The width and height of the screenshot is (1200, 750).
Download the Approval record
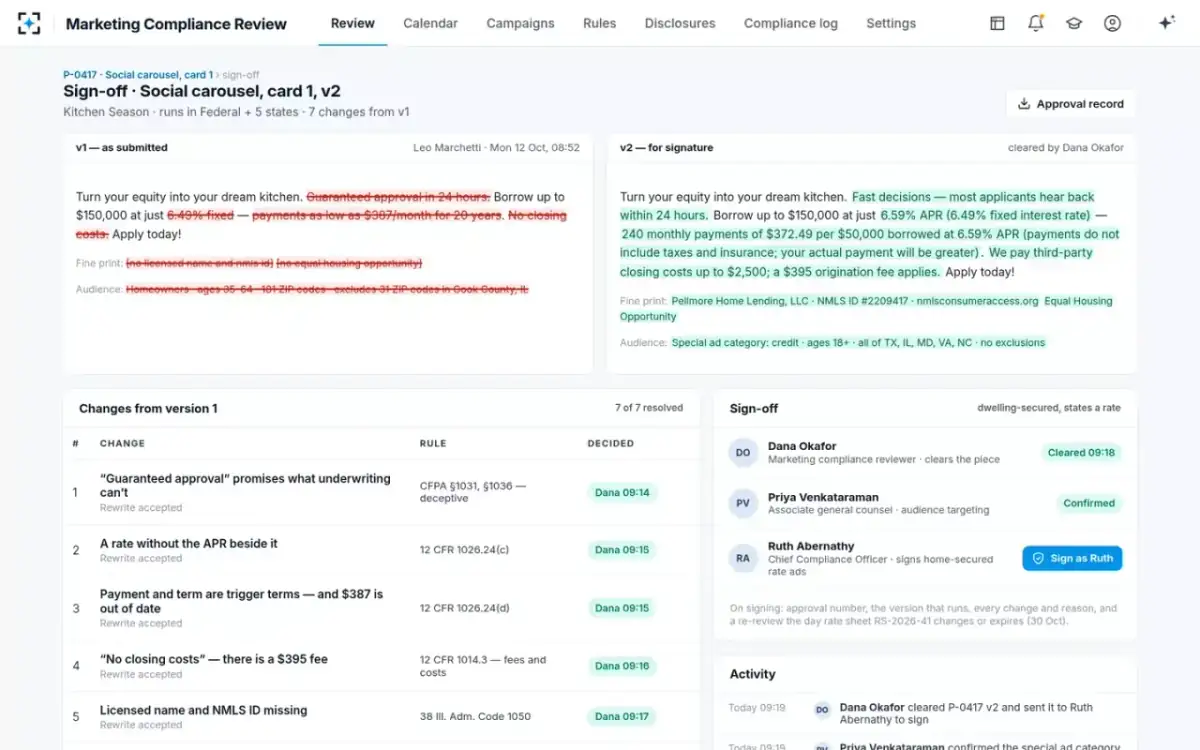[x=1070, y=104]
